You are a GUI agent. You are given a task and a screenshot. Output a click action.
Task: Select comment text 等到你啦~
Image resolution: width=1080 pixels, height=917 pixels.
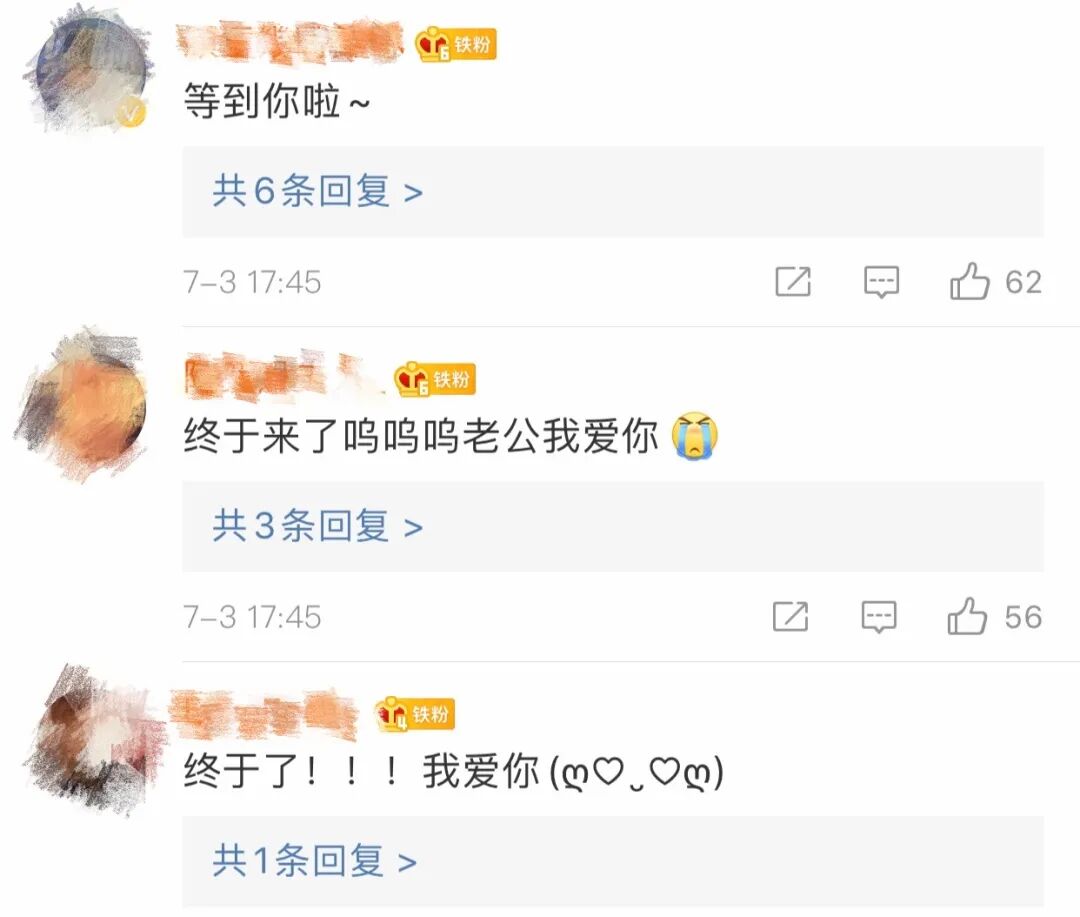pyautogui.click(x=277, y=102)
